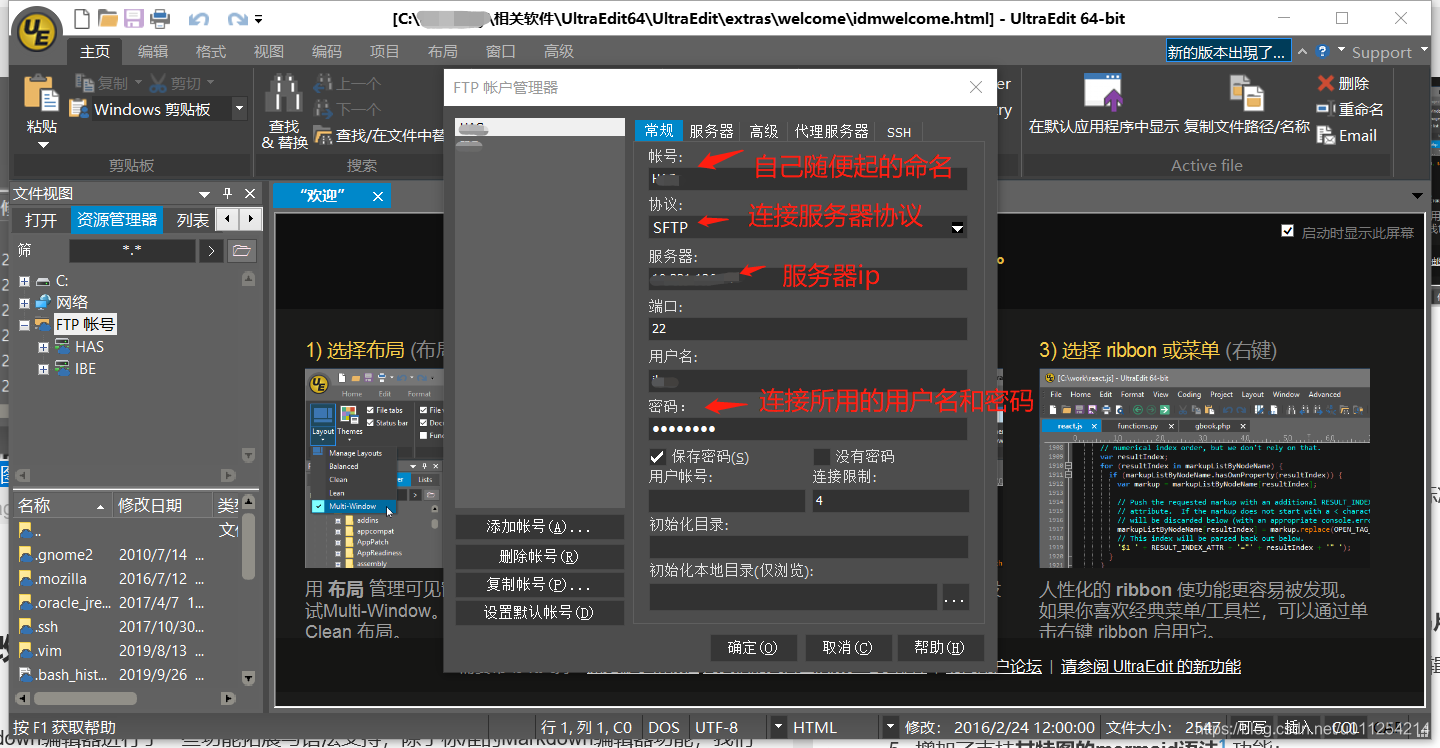Select the HAS FTP account tree icon

point(63,346)
